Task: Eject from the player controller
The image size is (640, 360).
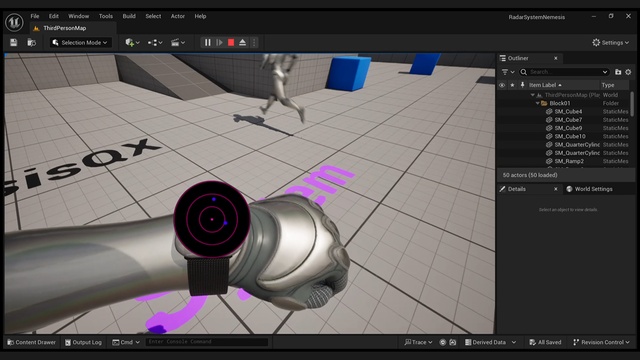Action: [x=242, y=42]
